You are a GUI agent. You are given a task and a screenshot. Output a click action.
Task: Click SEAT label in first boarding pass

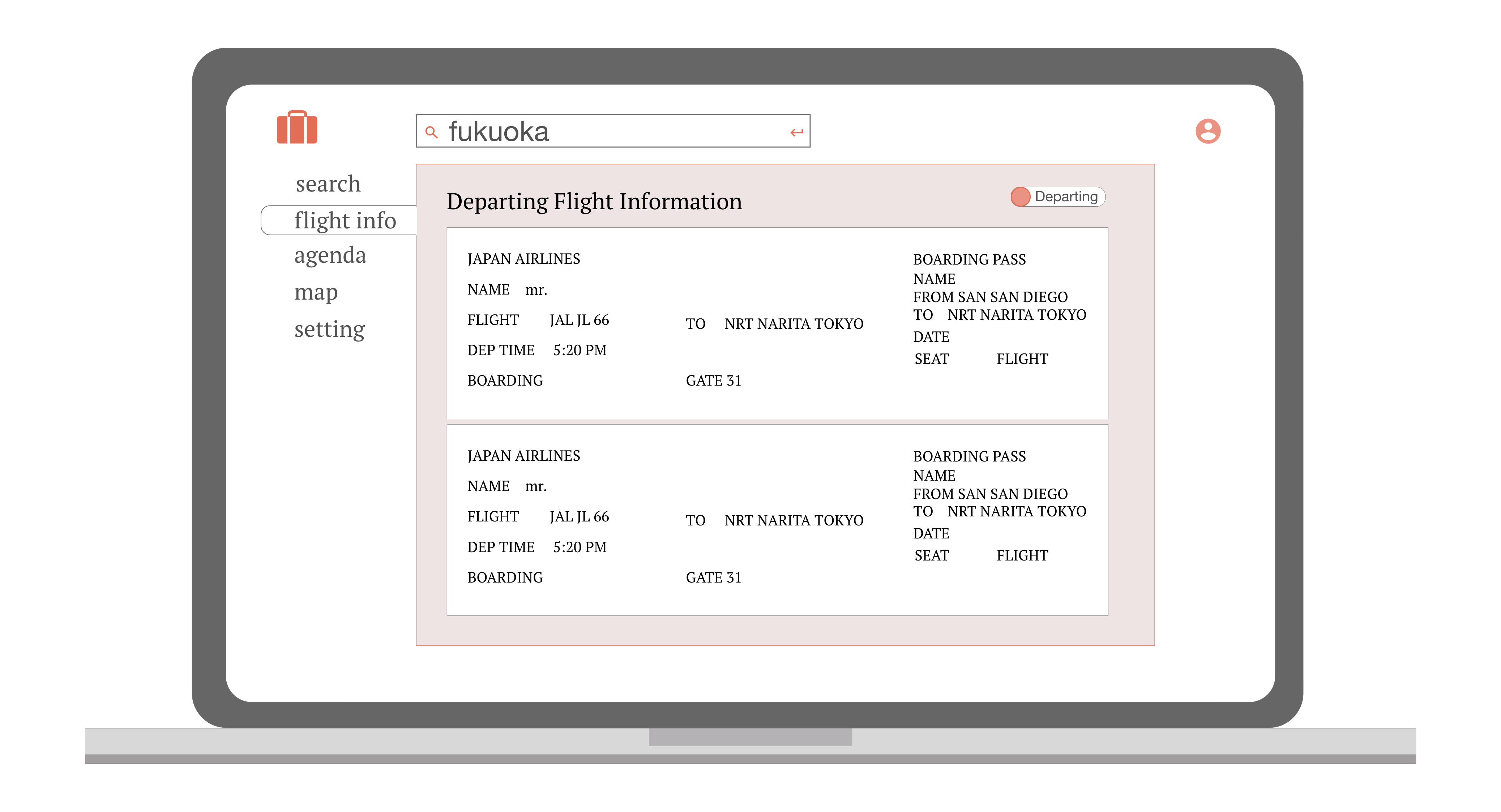tap(932, 359)
